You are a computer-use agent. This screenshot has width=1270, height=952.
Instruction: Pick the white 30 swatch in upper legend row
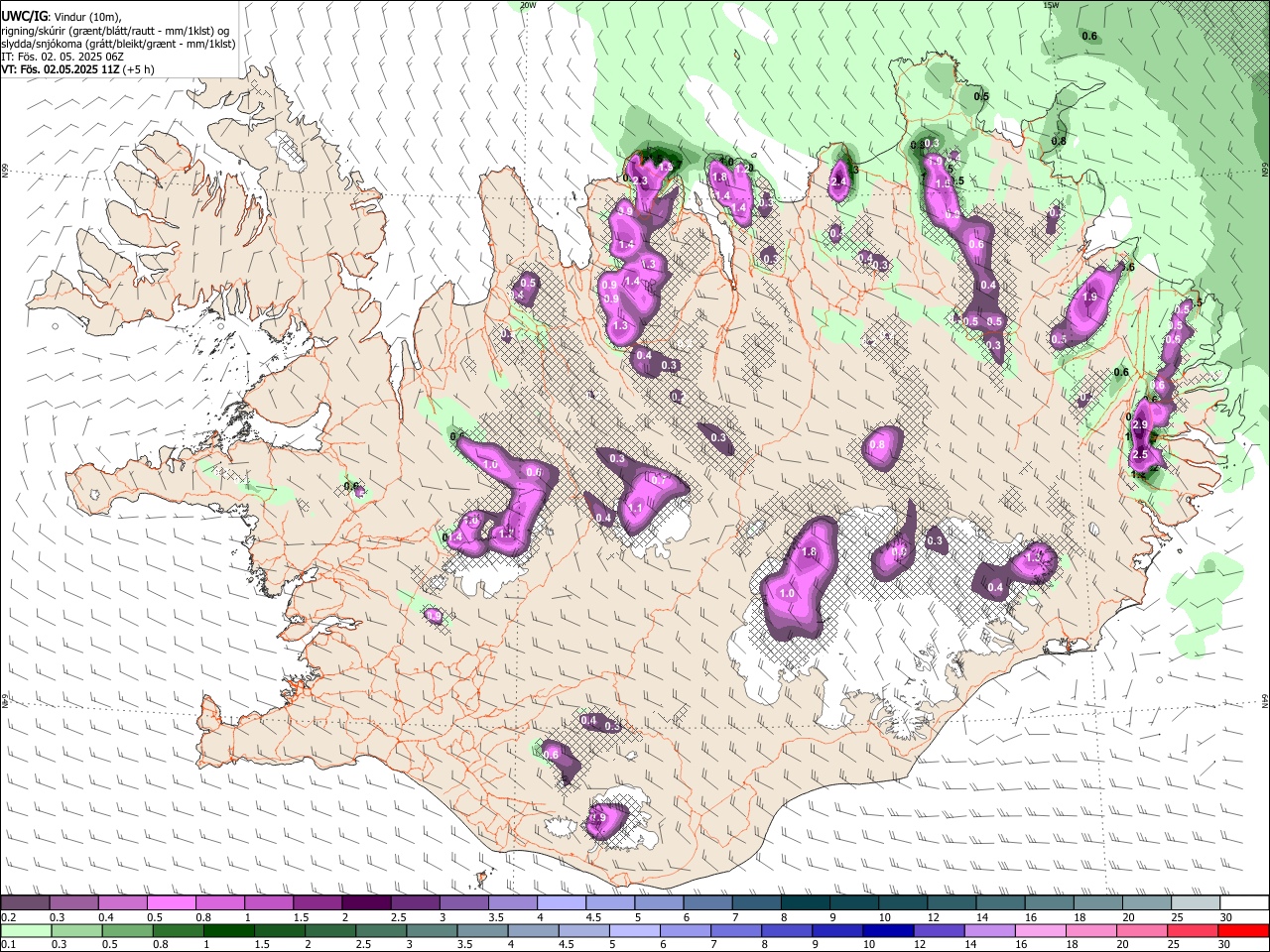click(1244, 903)
